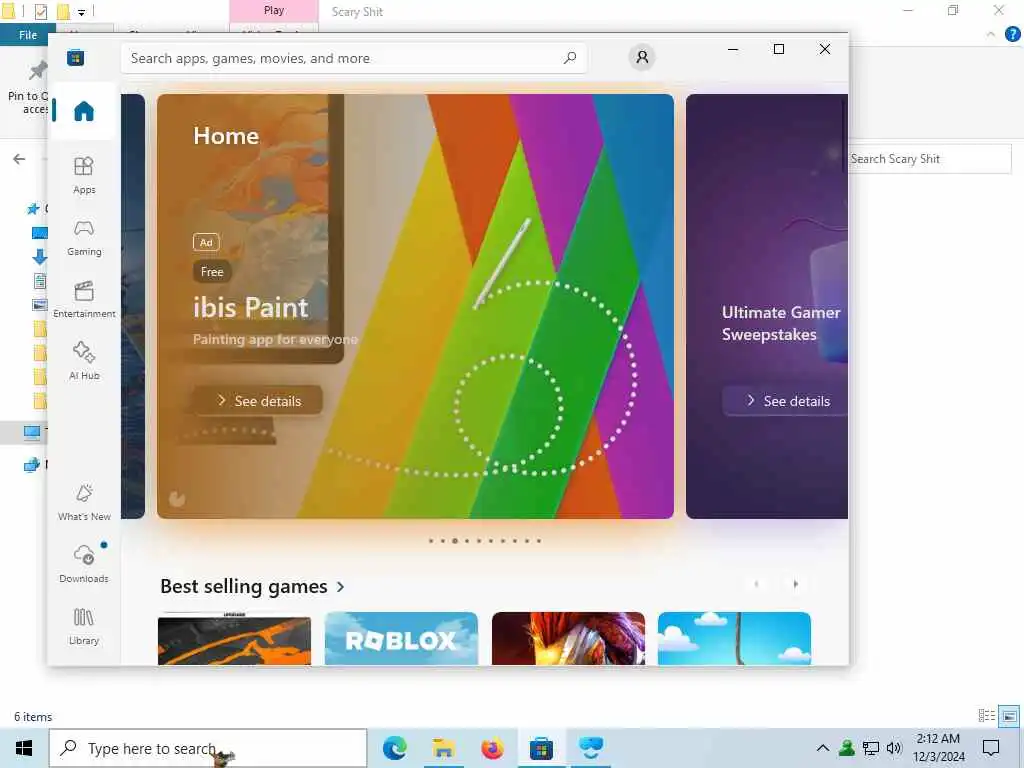Open What's New in Store sidebar
This screenshot has width=1024, height=768.
[84, 502]
